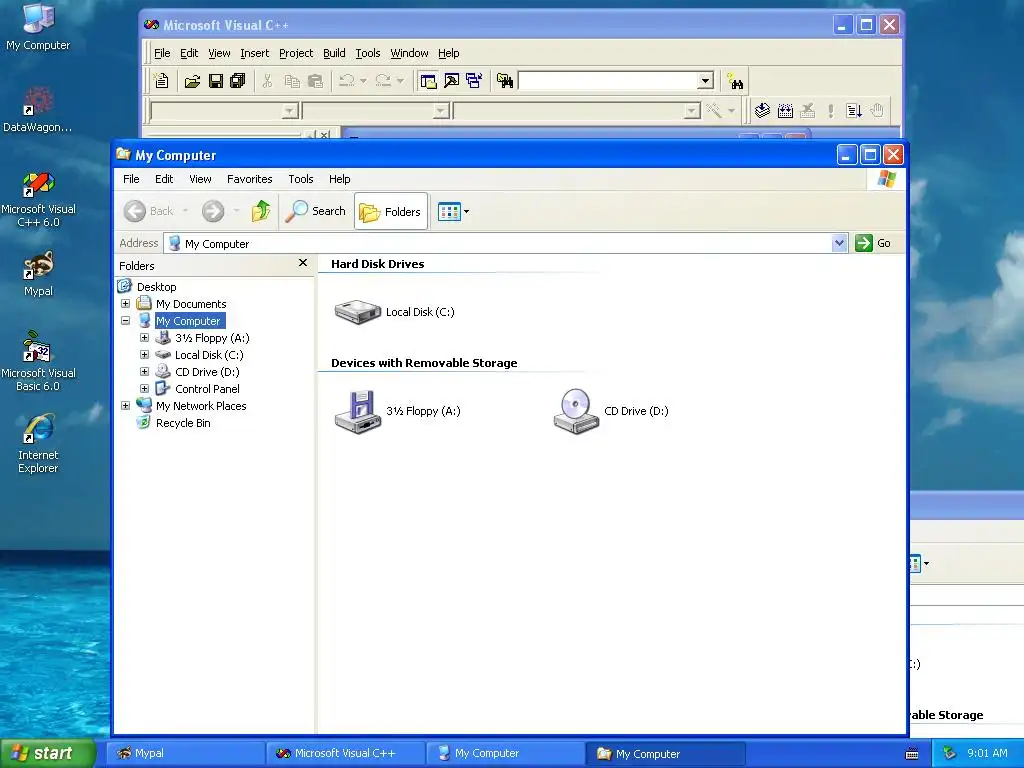This screenshot has width=1024, height=768.
Task: Click My Computer desktop icon
Action: click(x=38, y=27)
